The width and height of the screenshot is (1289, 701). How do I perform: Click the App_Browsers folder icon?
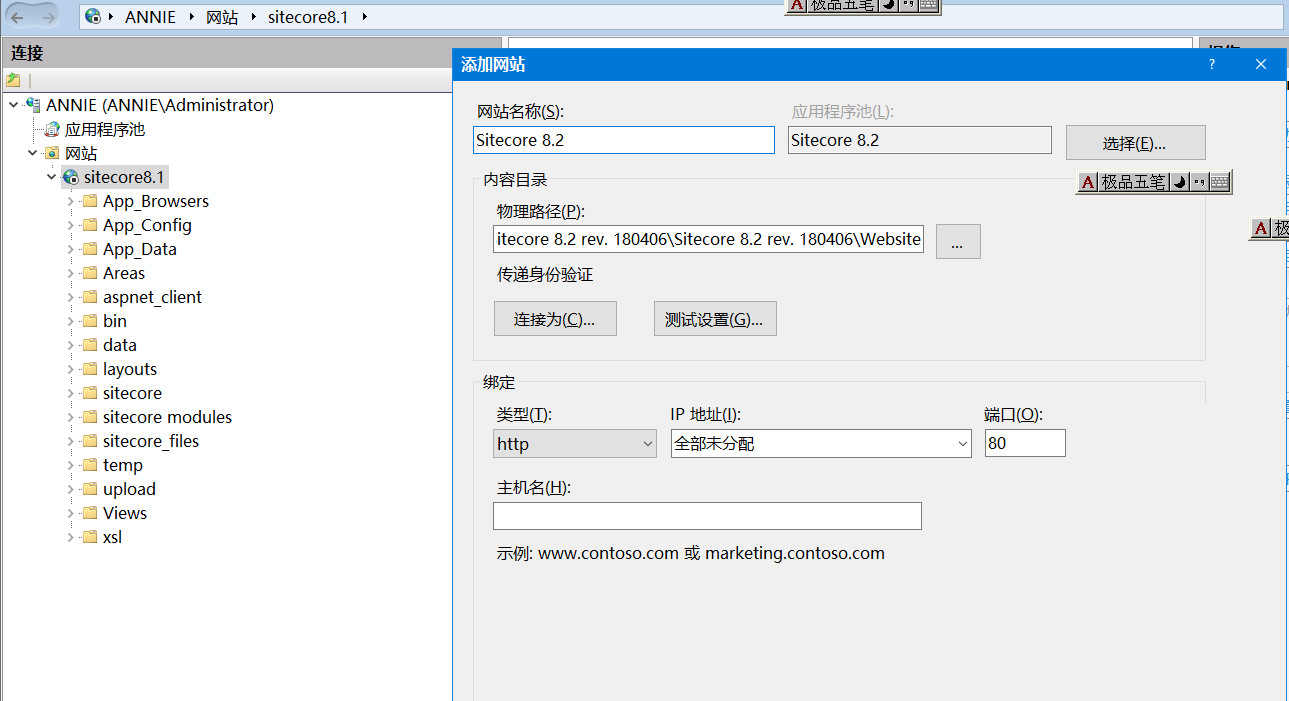pyautogui.click(x=90, y=201)
